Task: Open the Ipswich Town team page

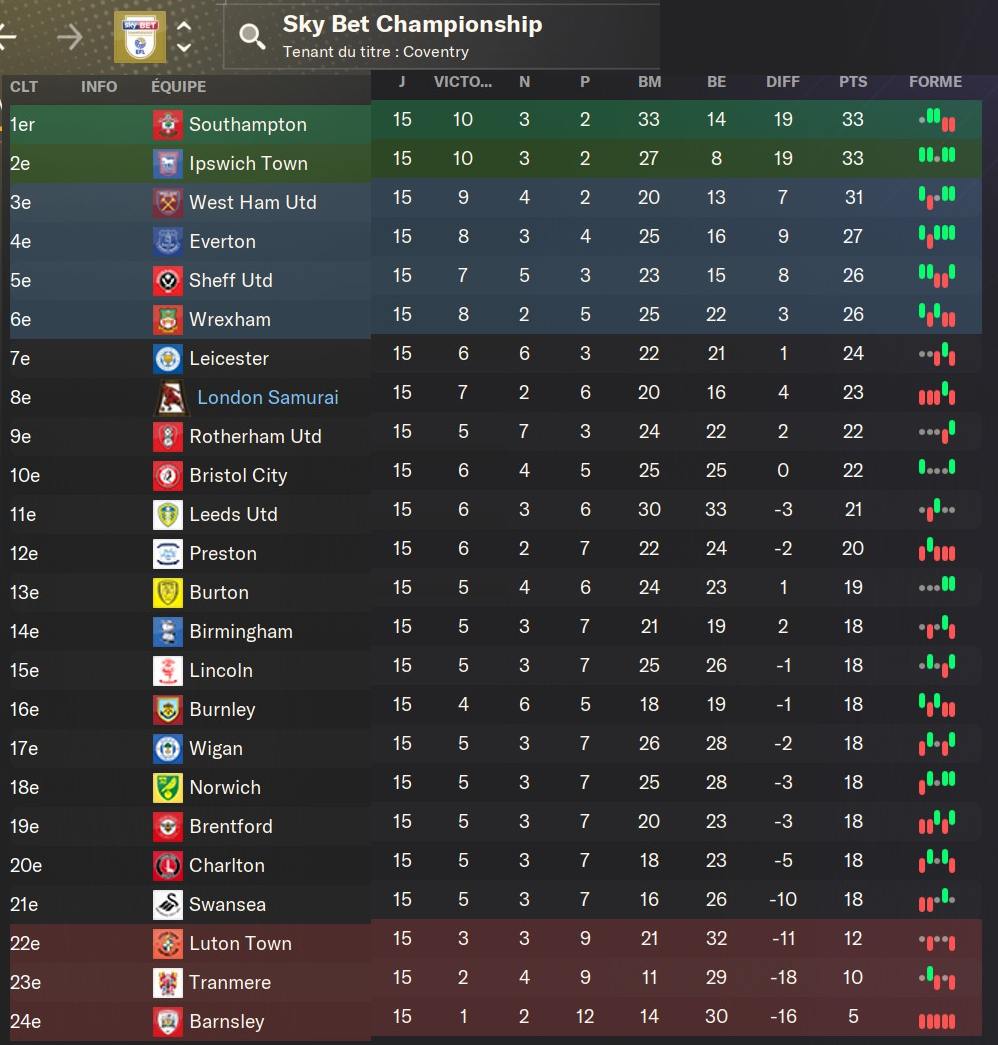Action: (248, 164)
